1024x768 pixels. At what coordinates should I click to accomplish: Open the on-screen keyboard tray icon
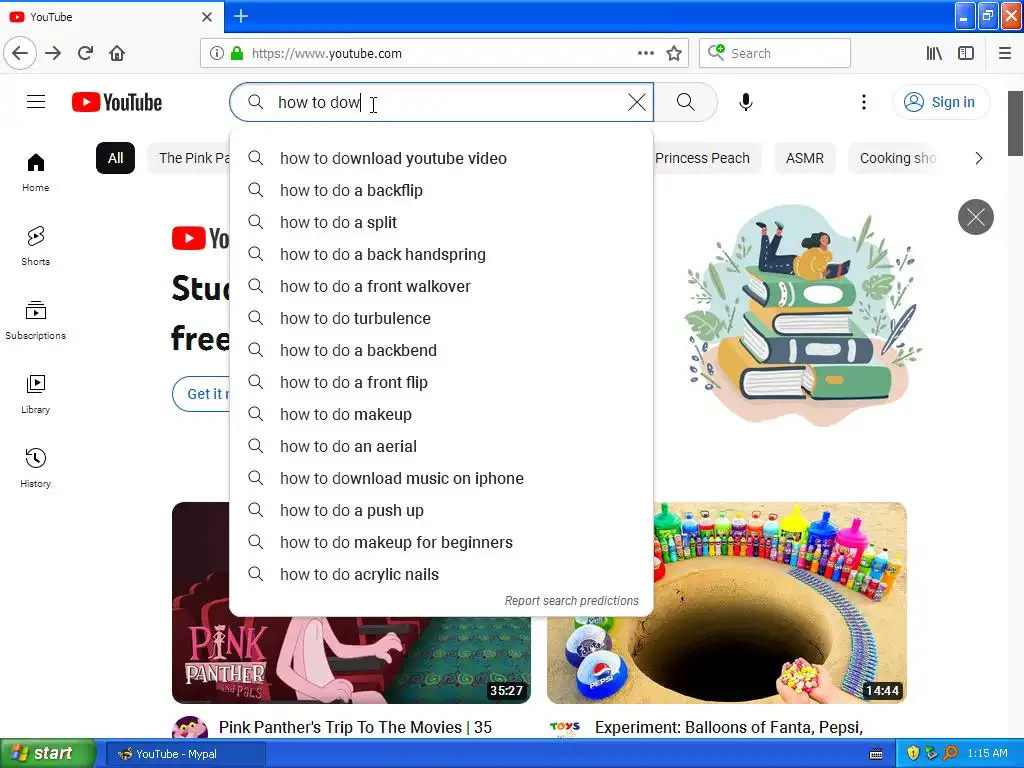click(876, 754)
